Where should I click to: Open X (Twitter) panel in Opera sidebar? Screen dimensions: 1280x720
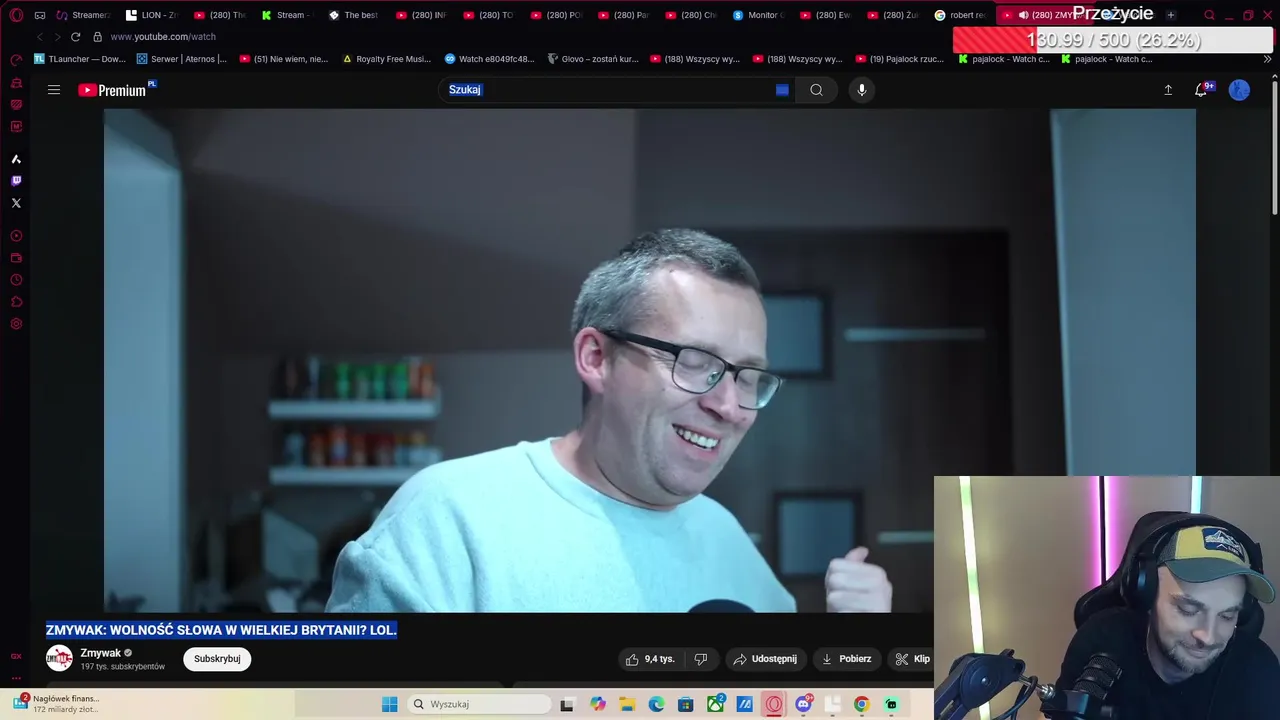point(16,203)
